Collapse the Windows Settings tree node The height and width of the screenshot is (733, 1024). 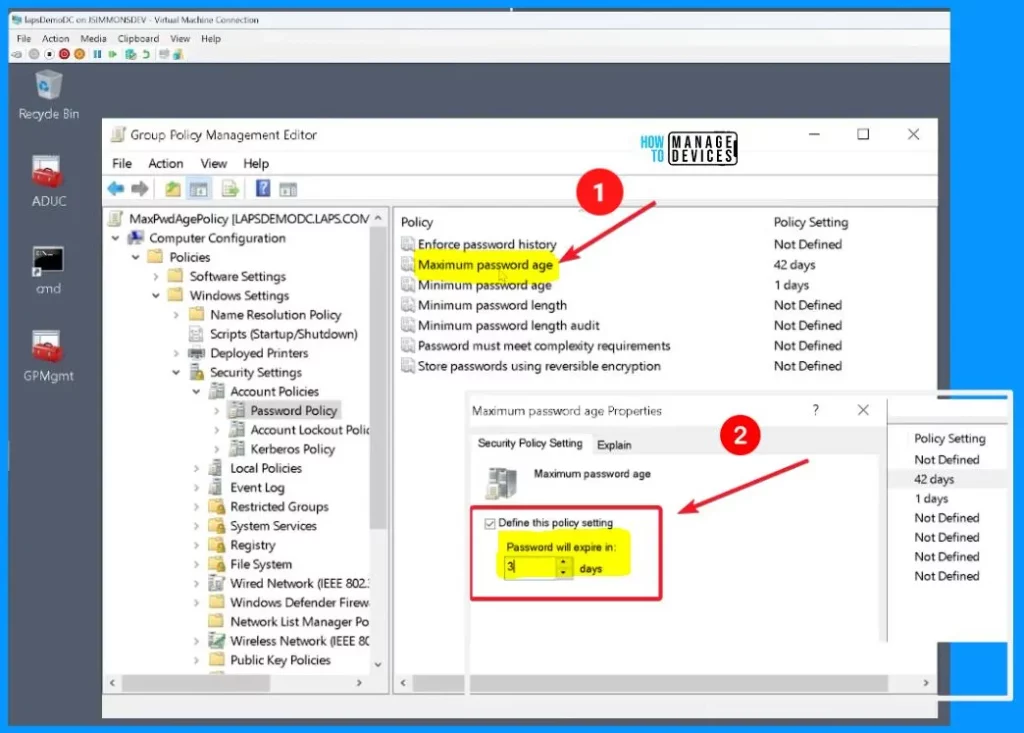pyautogui.click(x=156, y=295)
